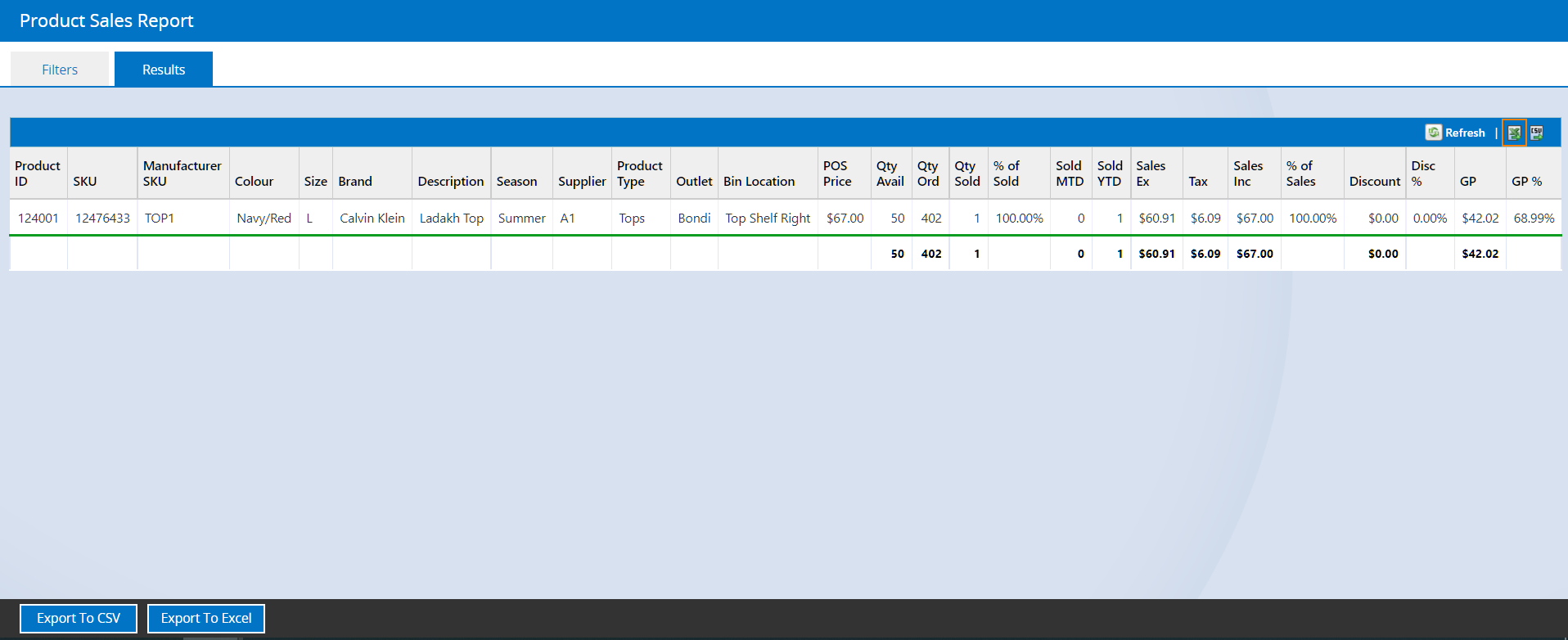The height and width of the screenshot is (640, 1568).
Task: Click the Outlet column header
Action: (694, 174)
